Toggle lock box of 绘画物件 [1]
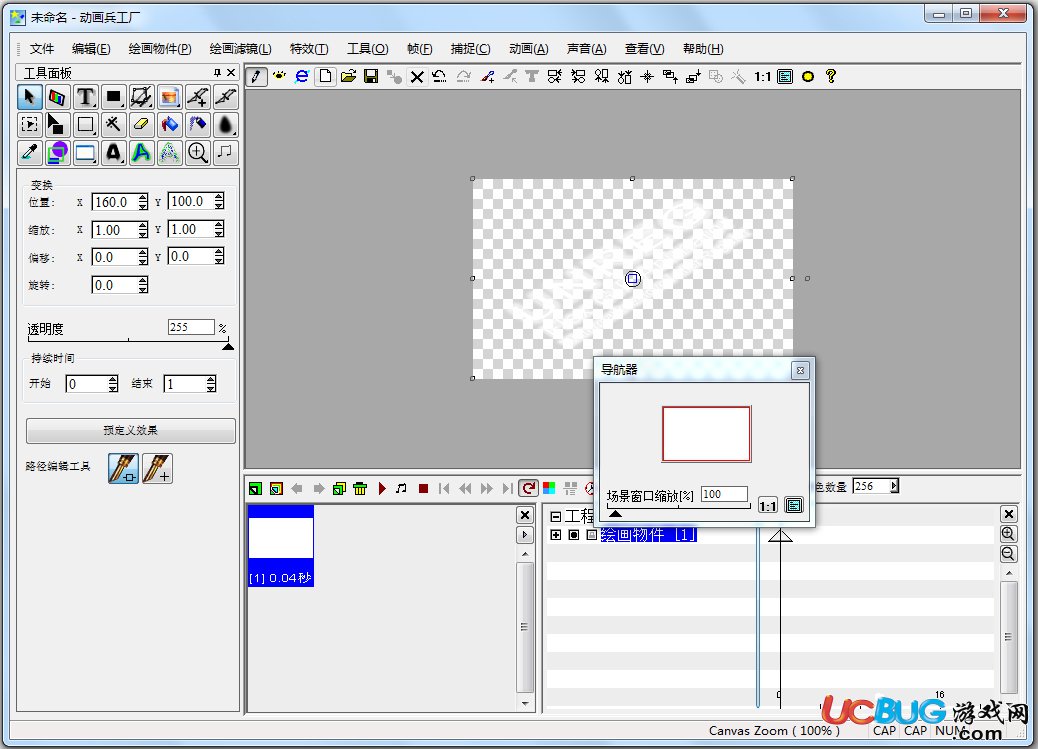 click(x=591, y=535)
